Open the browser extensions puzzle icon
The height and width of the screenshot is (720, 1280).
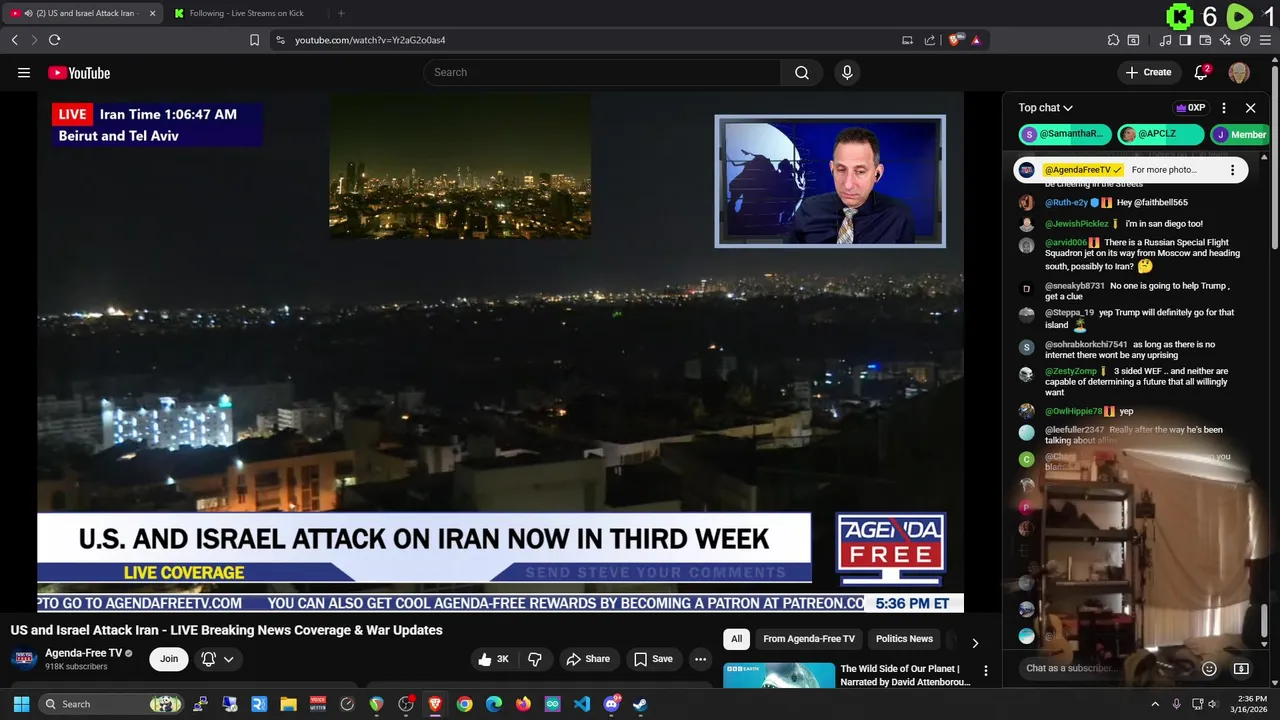1113,40
